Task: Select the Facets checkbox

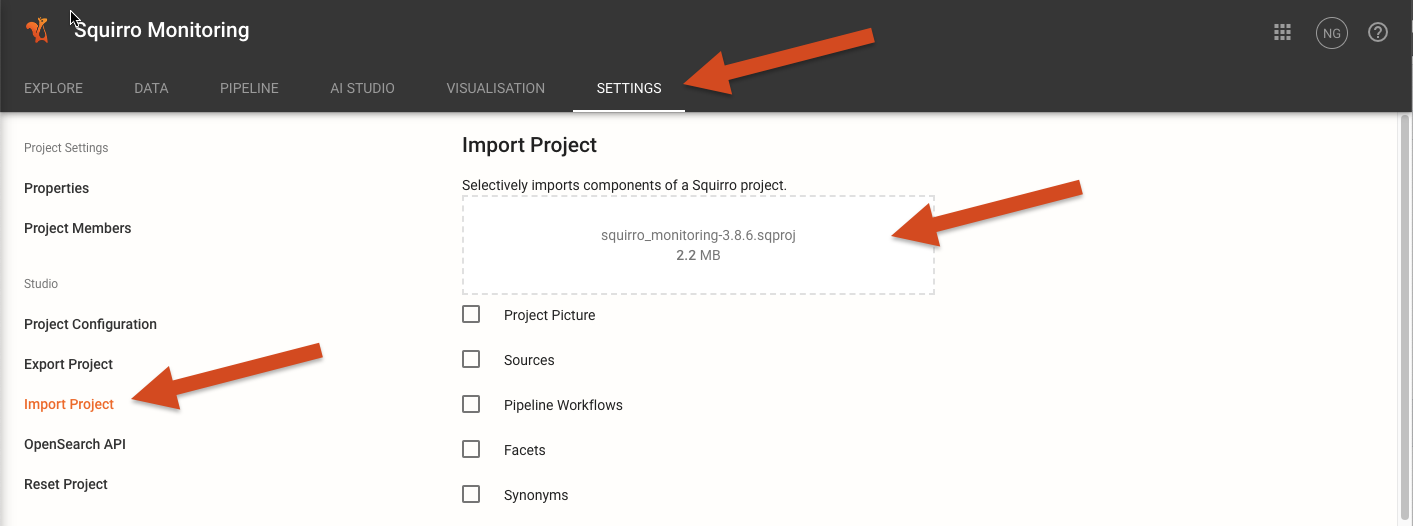Action: (471, 449)
